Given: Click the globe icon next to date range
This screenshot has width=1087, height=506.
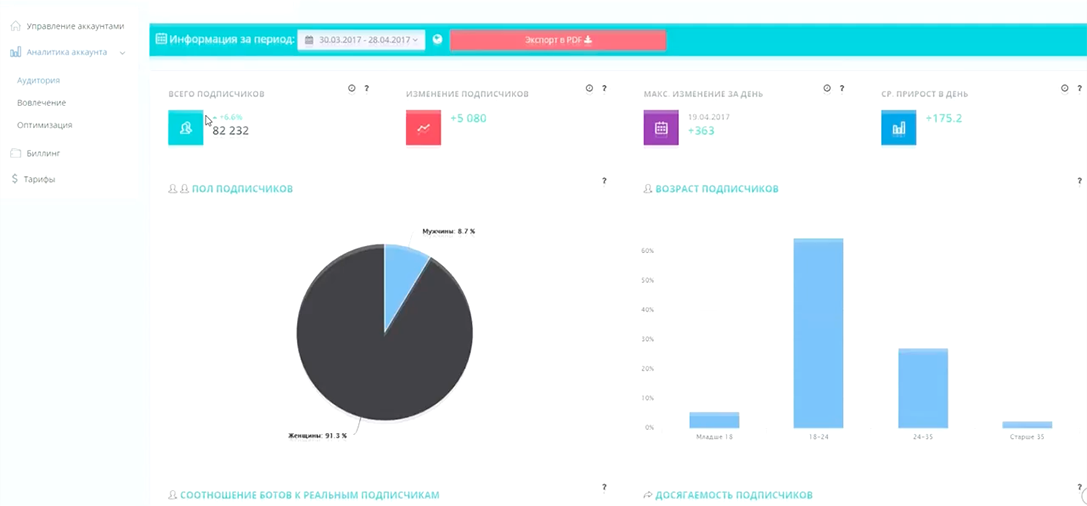Looking at the screenshot, I should coord(438,40).
